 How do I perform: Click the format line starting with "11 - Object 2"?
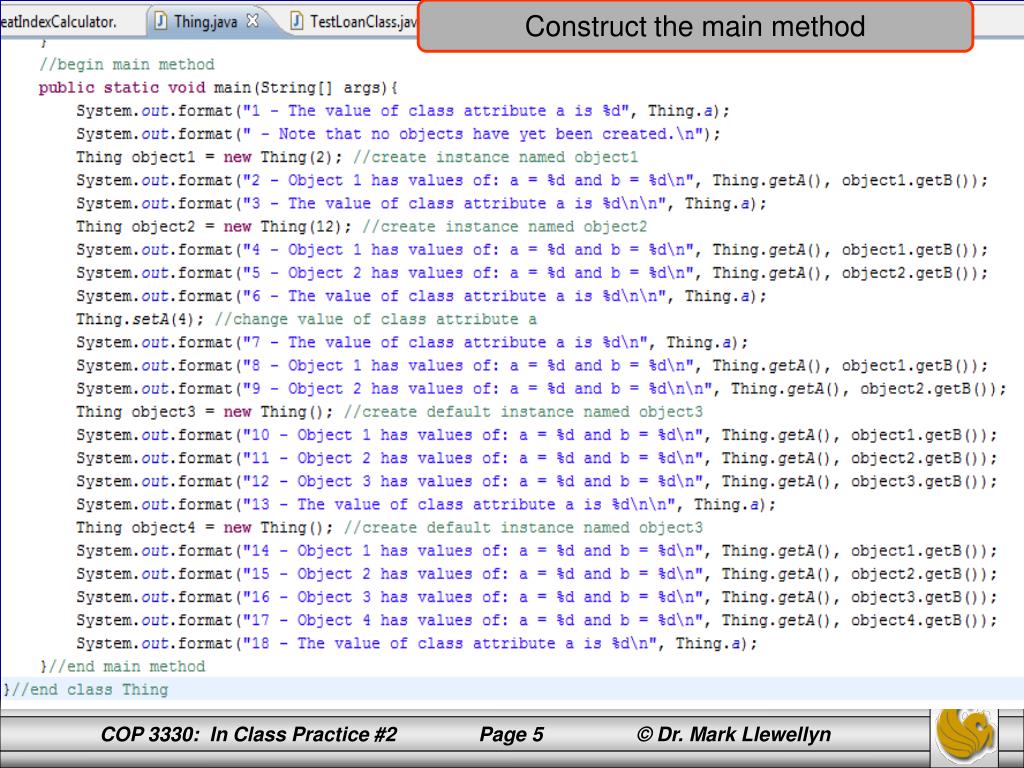click(537, 458)
